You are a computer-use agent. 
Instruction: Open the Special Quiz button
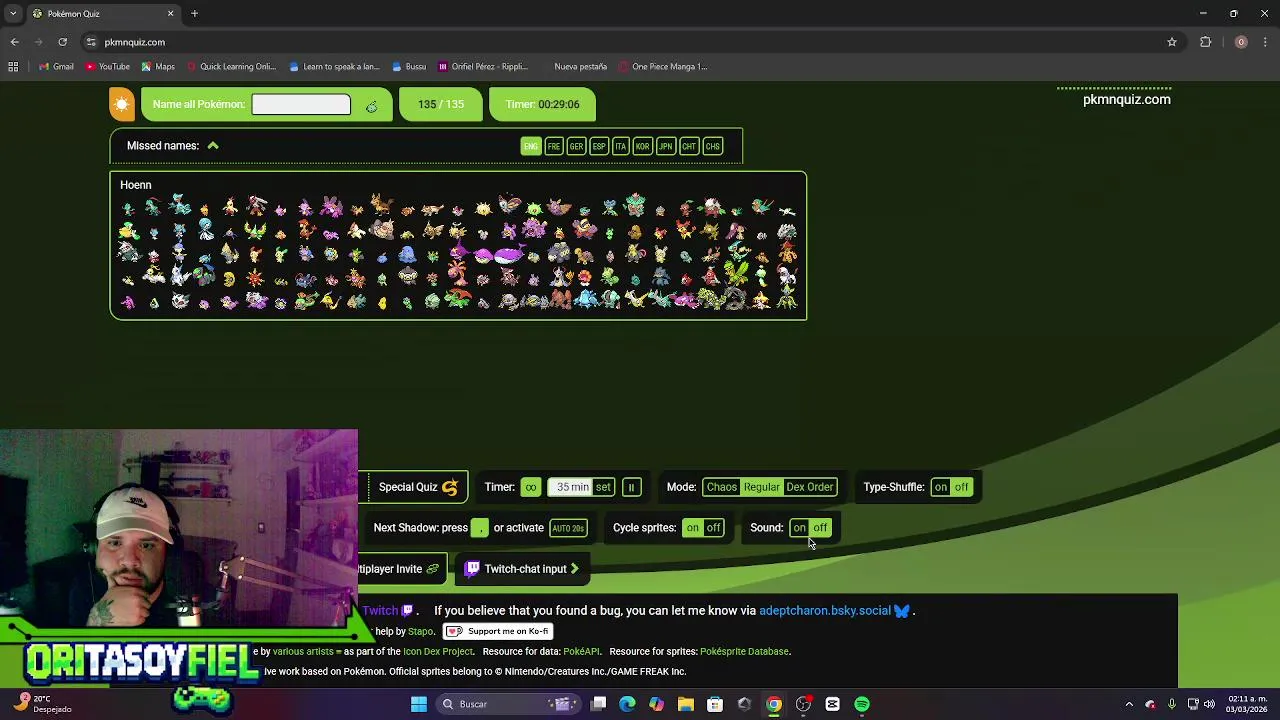(x=418, y=487)
